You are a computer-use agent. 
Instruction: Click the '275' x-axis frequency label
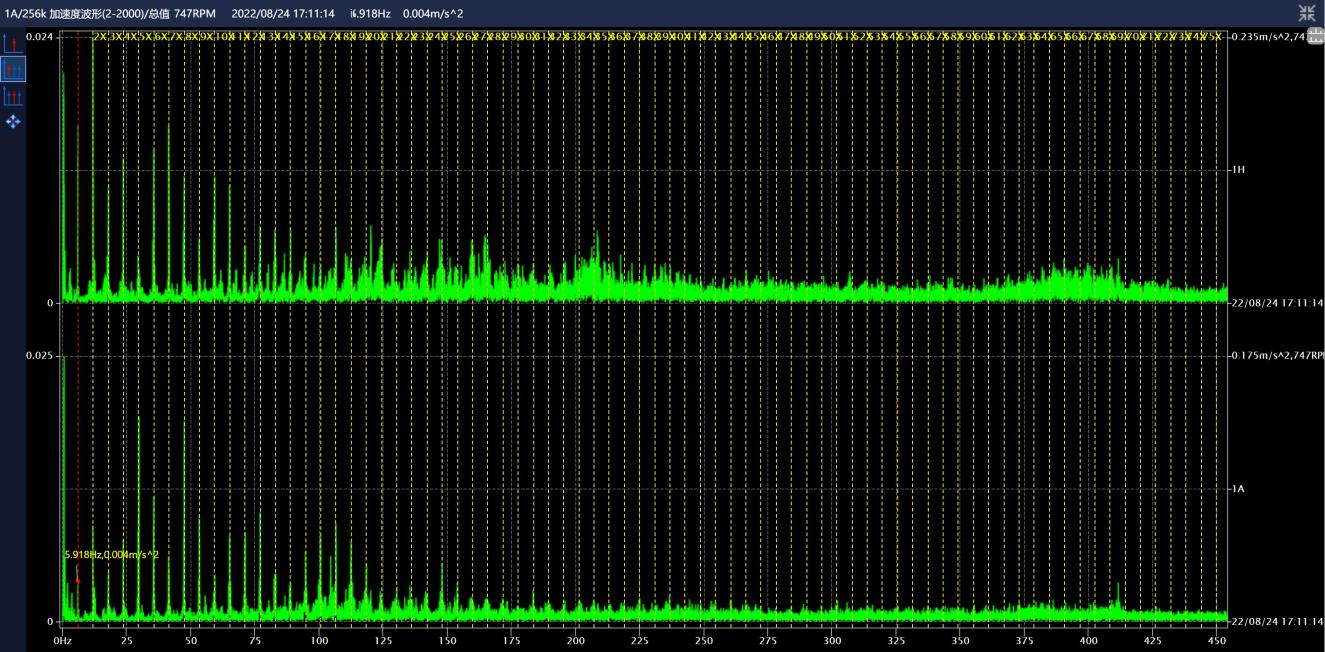tap(768, 640)
